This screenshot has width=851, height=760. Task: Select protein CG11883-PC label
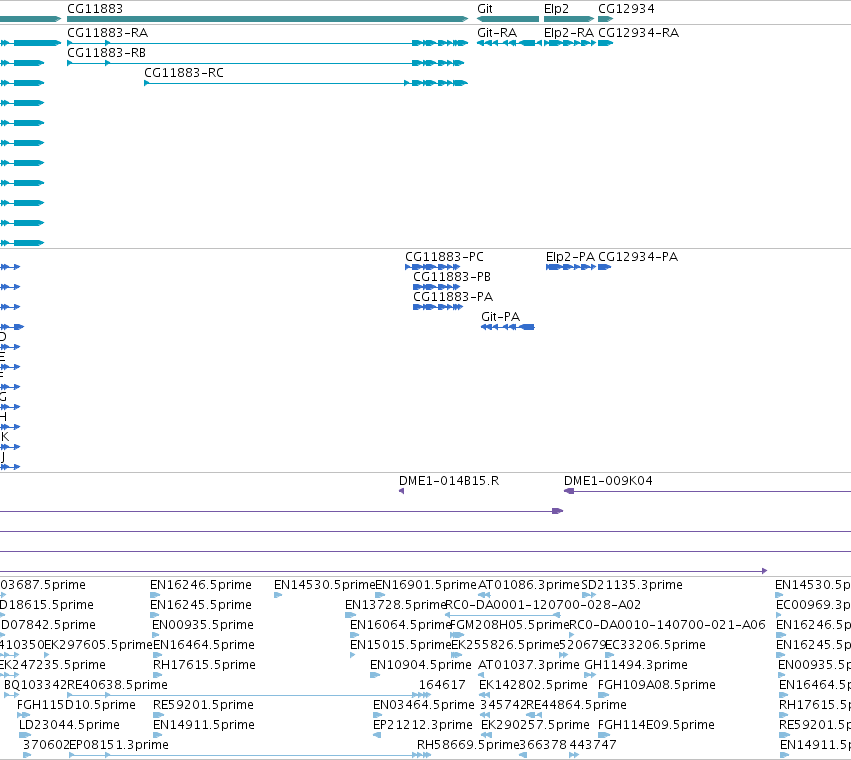point(444,257)
